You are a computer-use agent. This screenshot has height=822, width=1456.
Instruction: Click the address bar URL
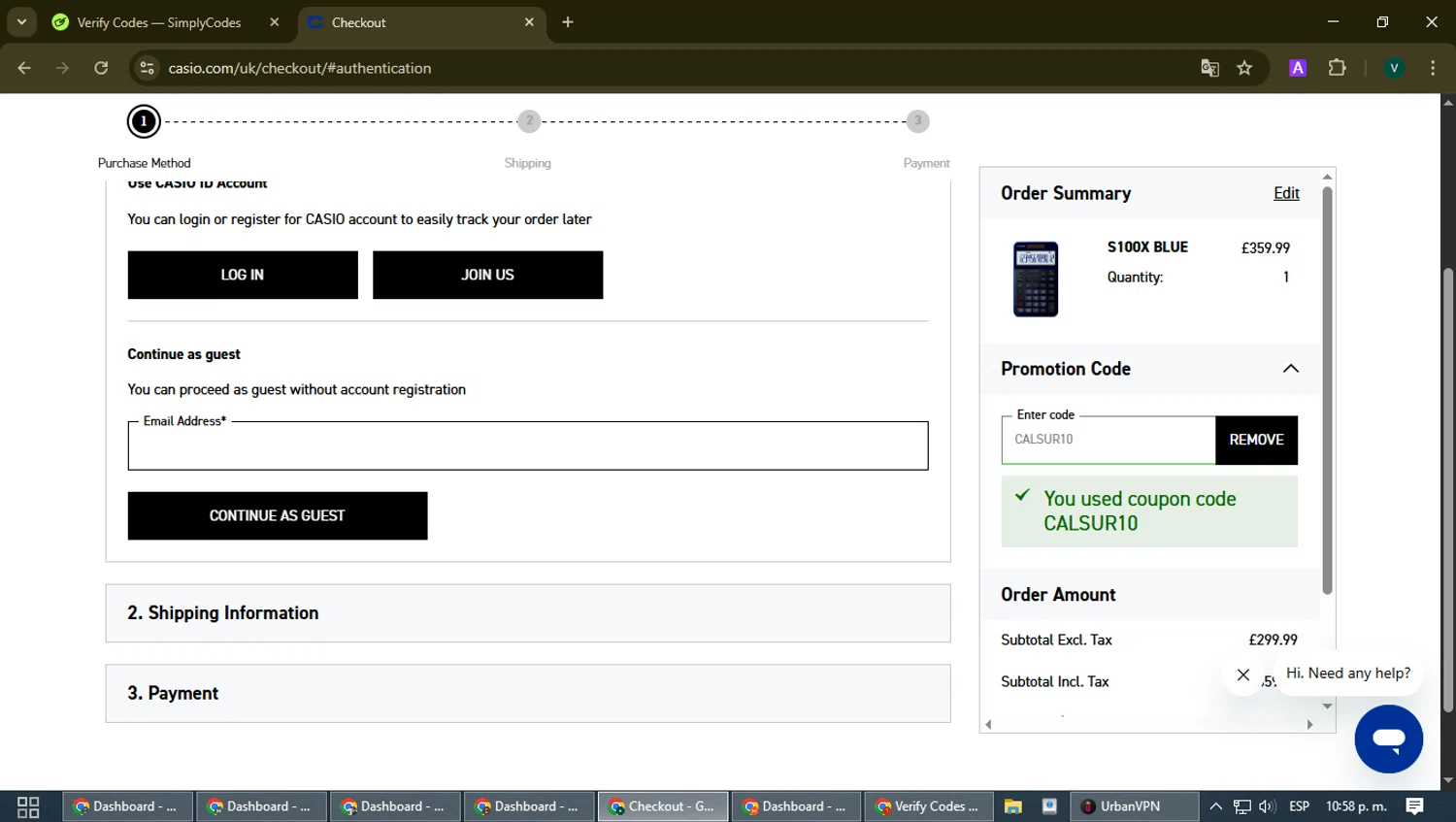[300, 68]
